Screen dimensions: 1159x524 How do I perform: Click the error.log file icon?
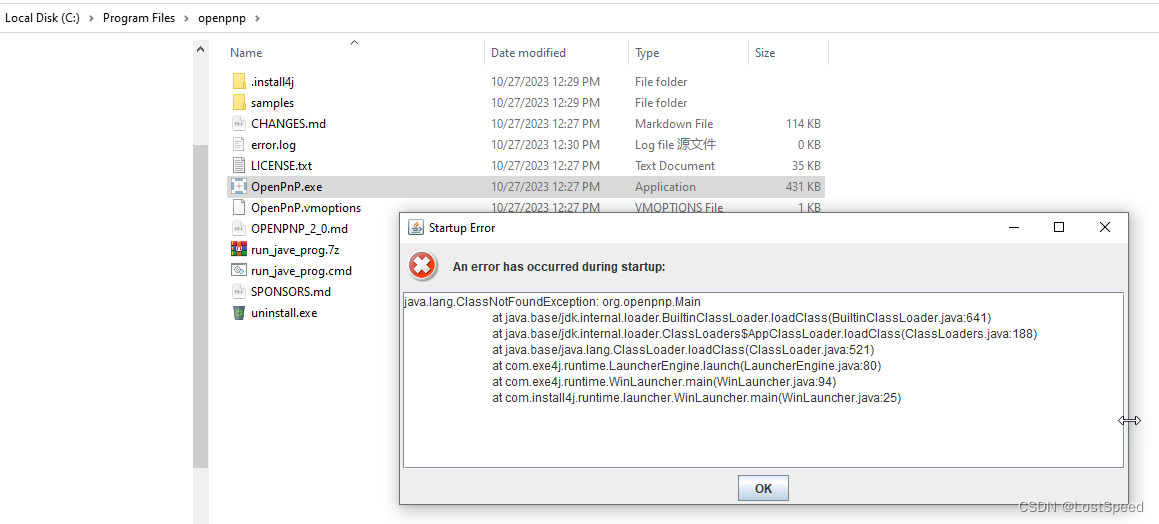tap(239, 145)
